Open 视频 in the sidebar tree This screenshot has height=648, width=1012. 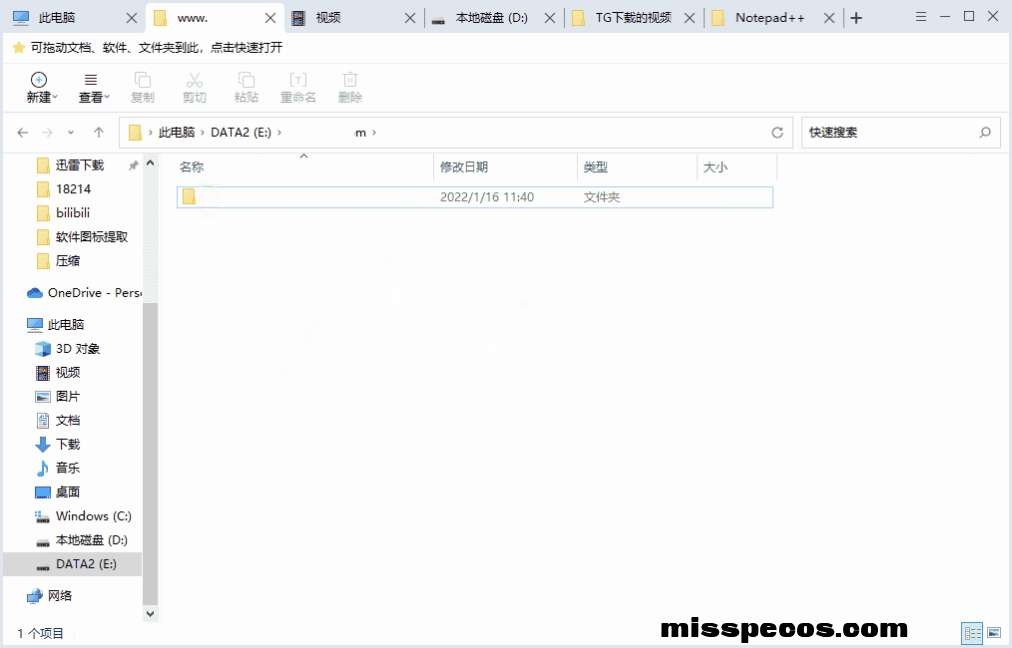point(67,372)
